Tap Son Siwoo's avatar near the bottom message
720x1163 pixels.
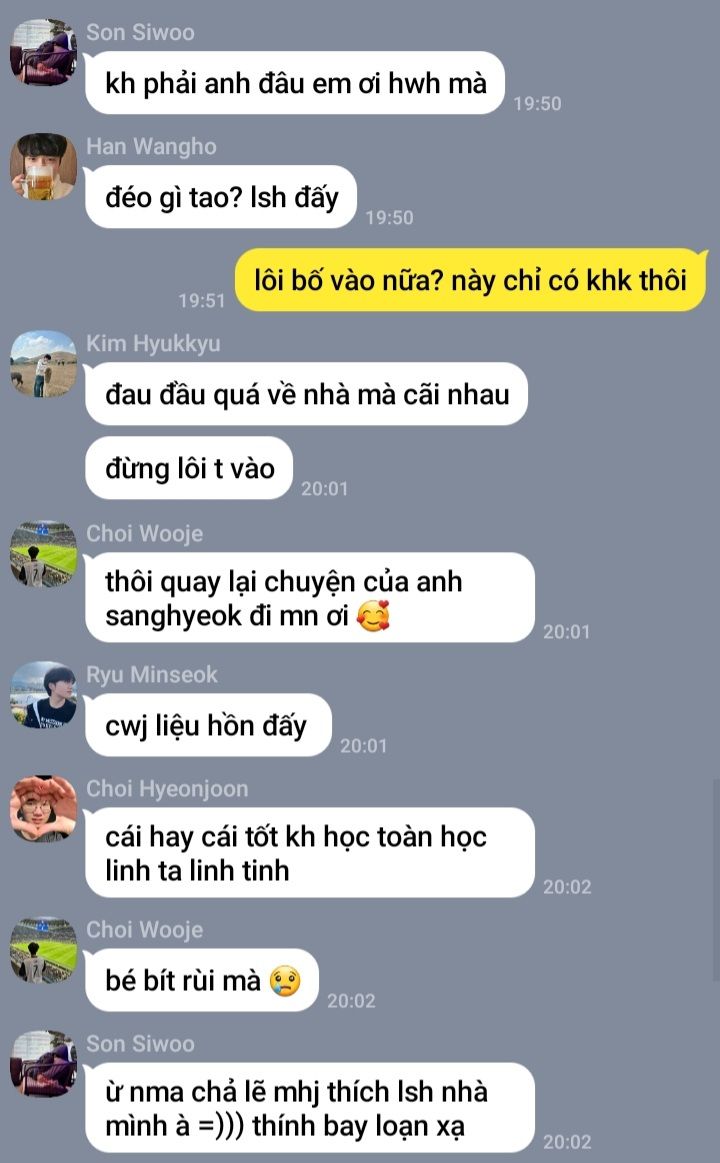click(43, 1064)
